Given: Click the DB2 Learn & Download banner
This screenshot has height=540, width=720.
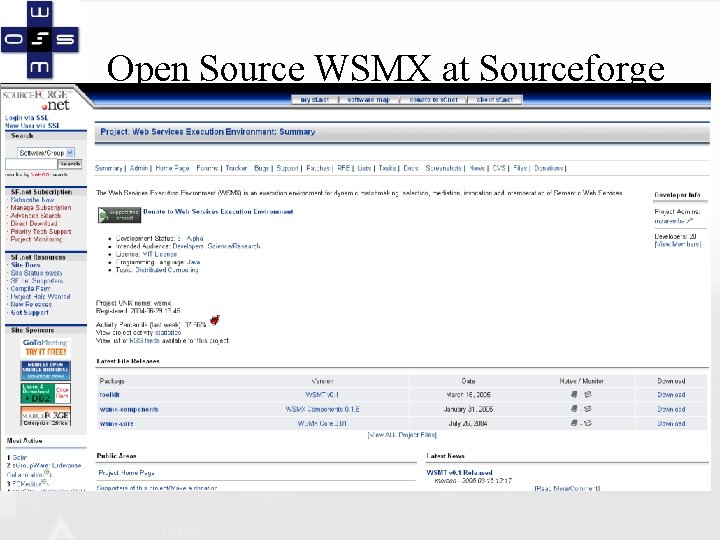Looking at the screenshot, I should point(45,393).
